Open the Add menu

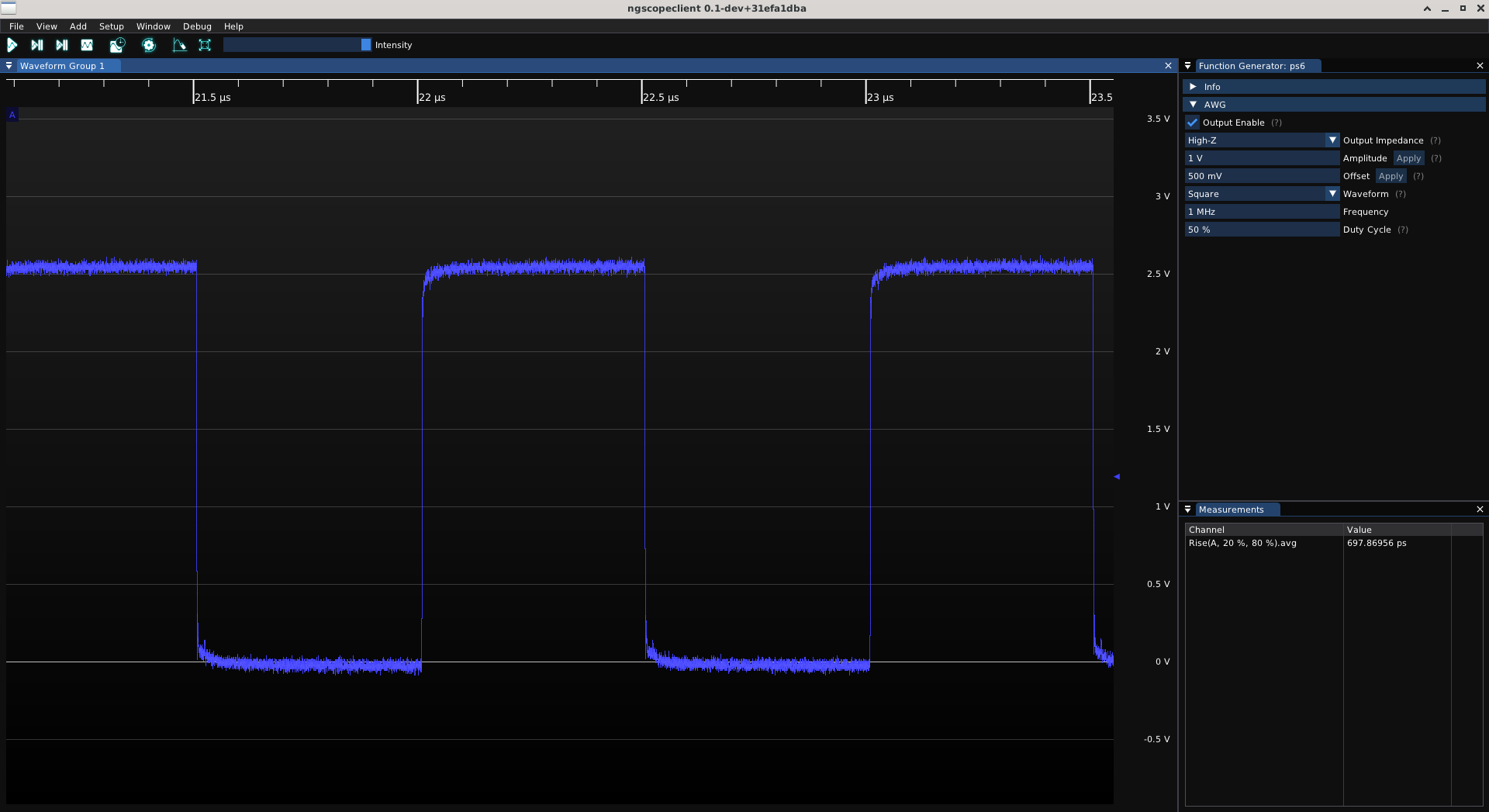[x=78, y=26]
